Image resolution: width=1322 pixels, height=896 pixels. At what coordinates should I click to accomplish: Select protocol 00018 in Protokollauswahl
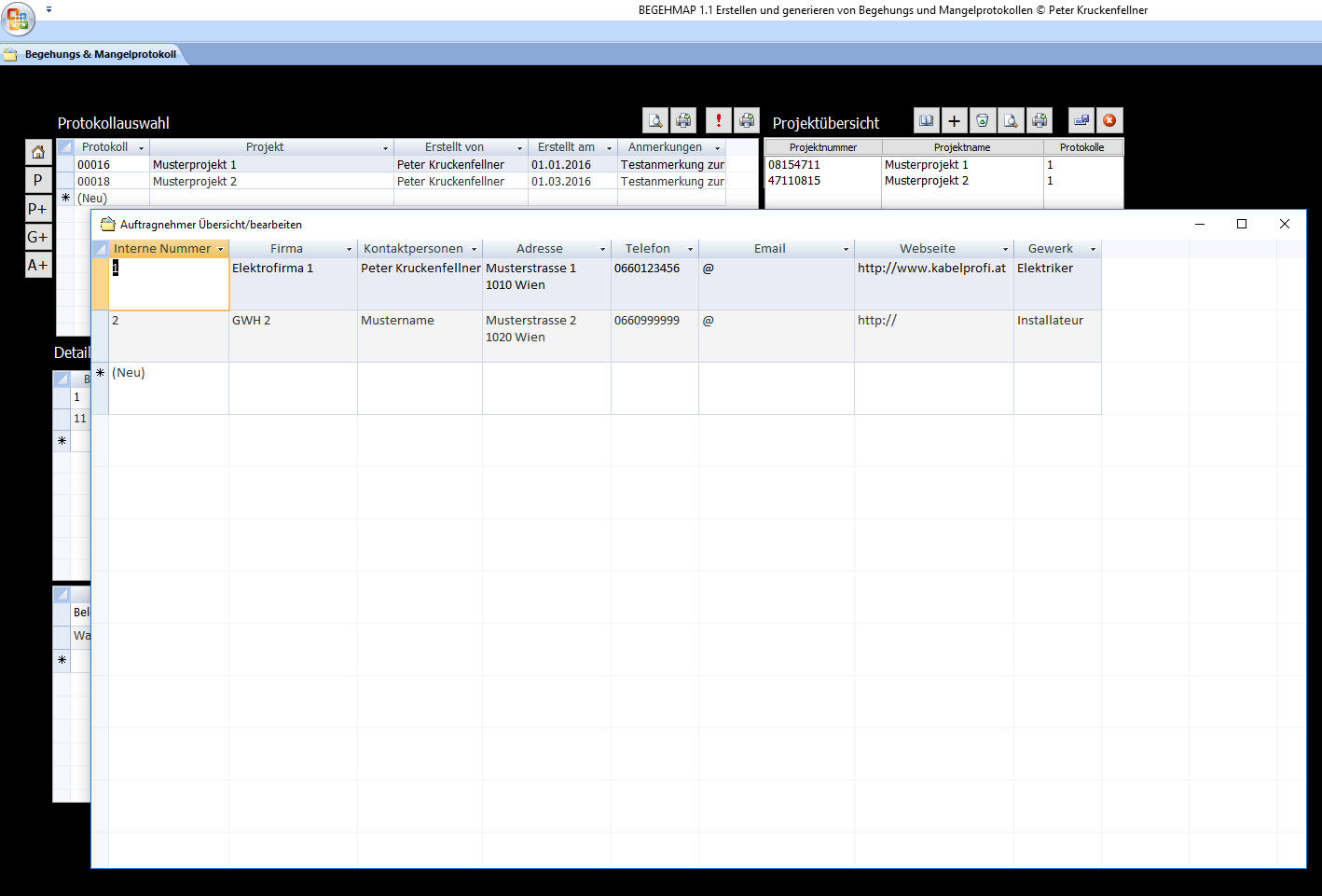pyautogui.click(x=112, y=182)
